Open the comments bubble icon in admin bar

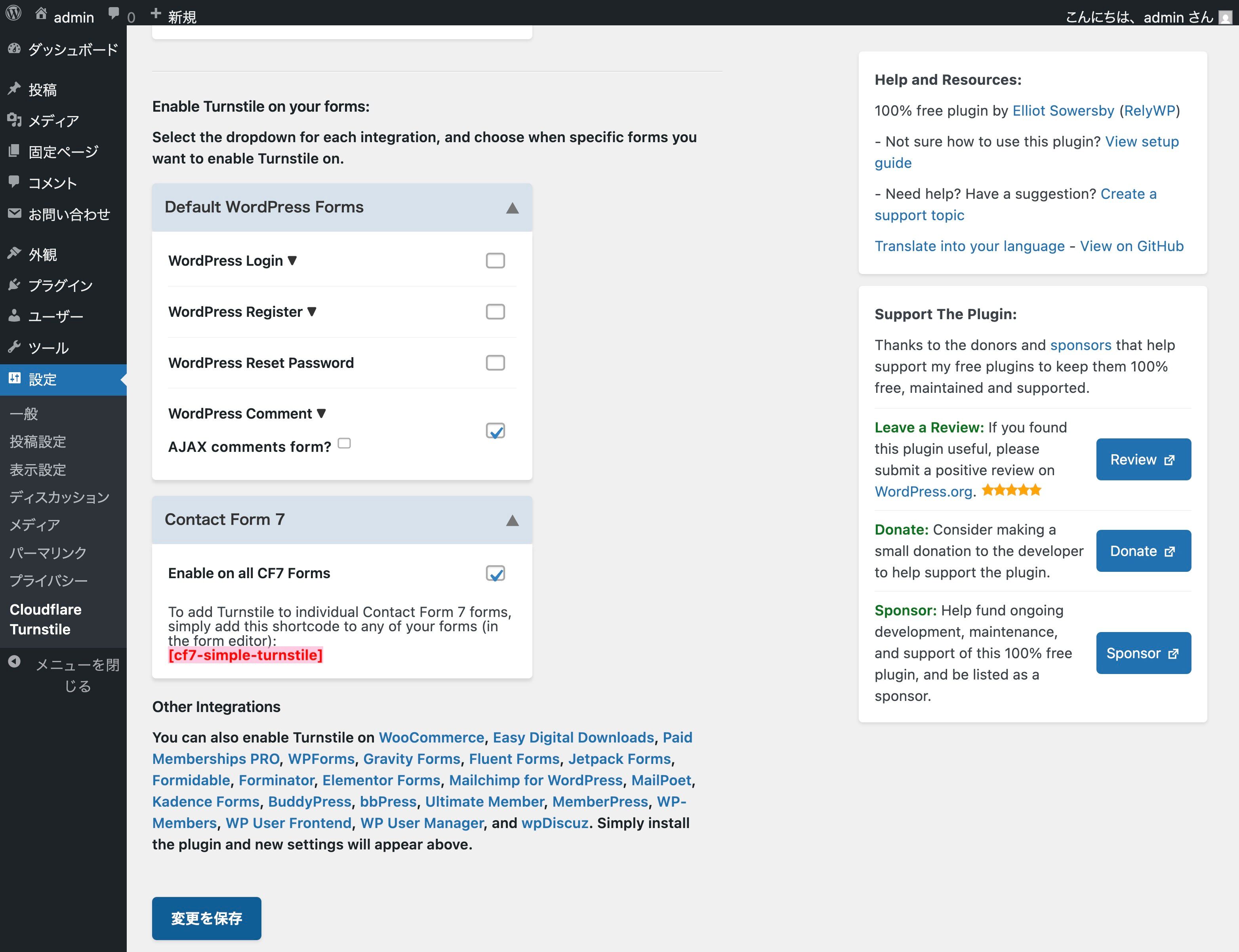[x=114, y=13]
